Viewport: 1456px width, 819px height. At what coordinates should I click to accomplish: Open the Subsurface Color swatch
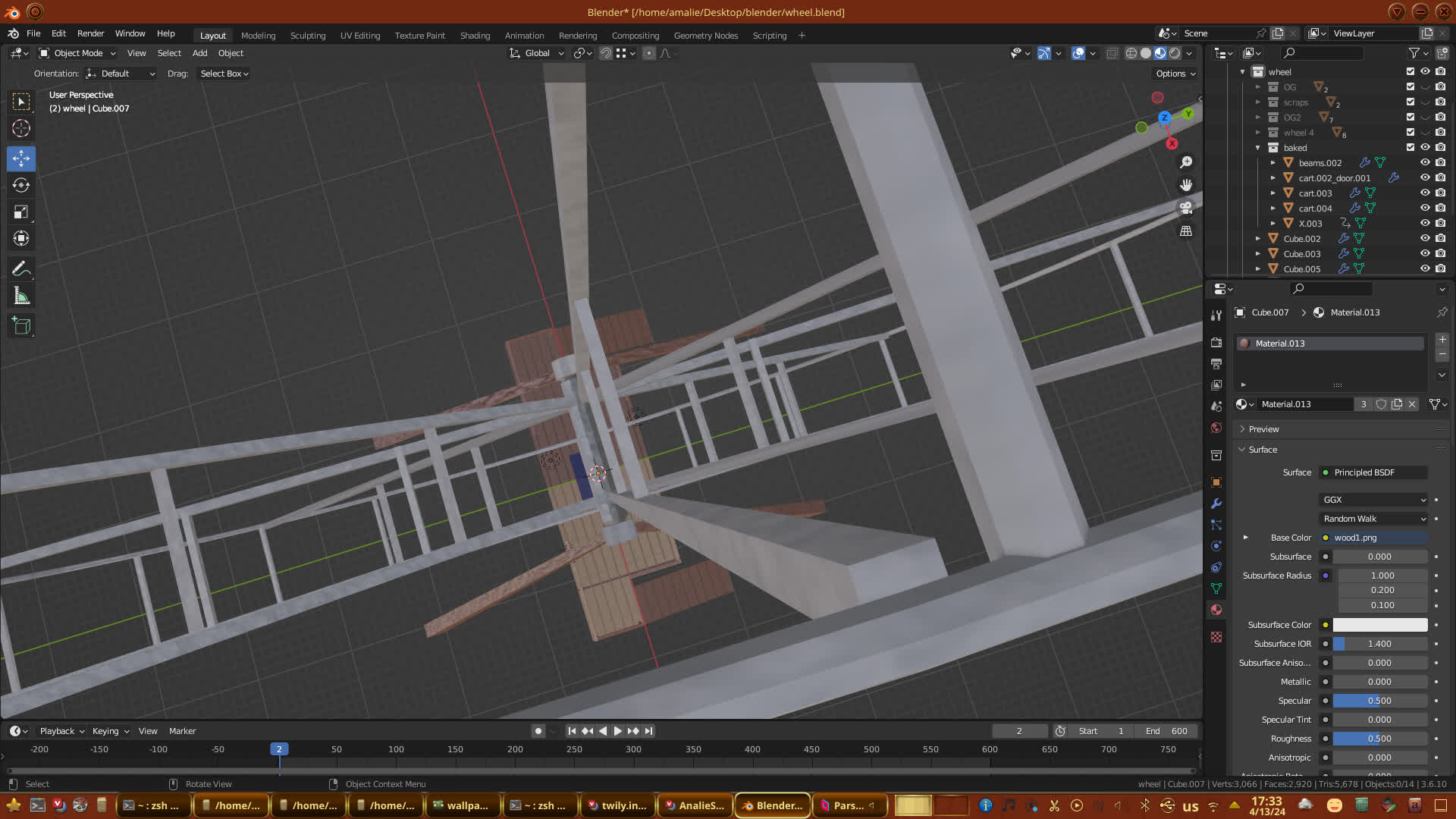pyautogui.click(x=1379, y=625)
